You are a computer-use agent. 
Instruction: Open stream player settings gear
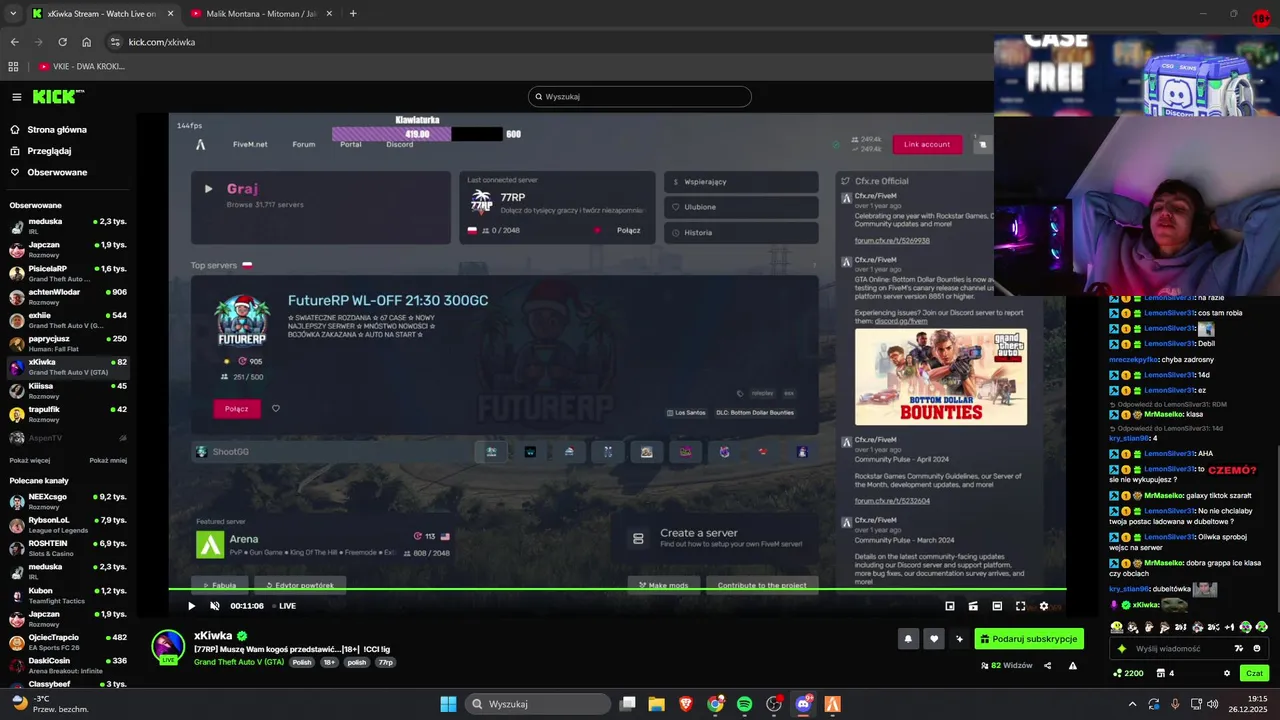(x=1044, y=606)
